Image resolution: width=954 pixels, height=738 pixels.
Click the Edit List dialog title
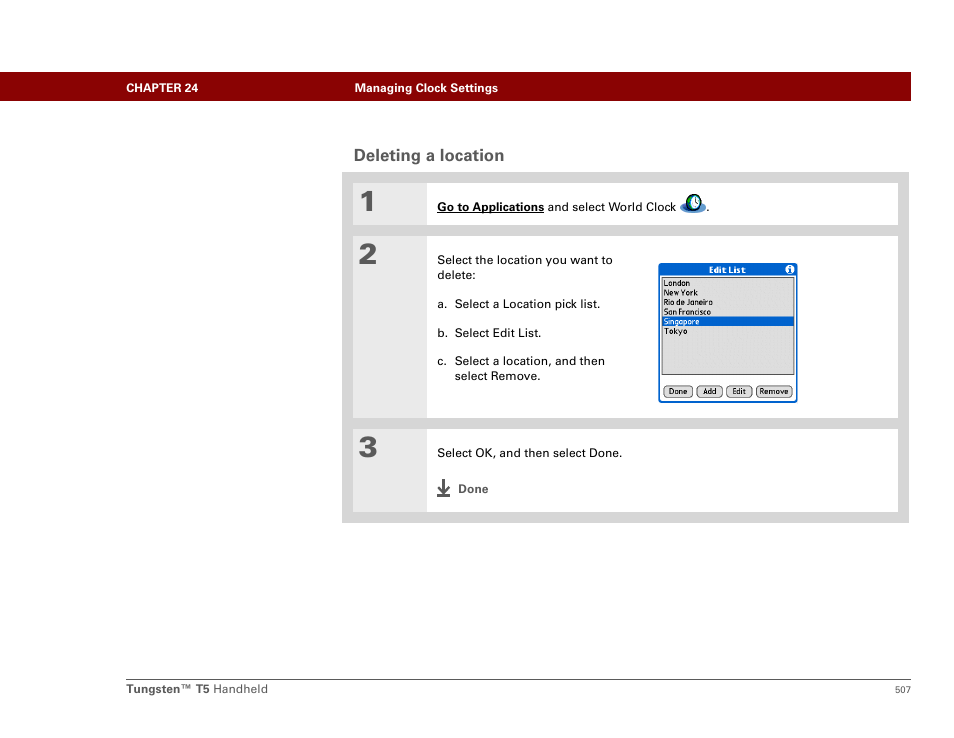[x=726, y=270]
